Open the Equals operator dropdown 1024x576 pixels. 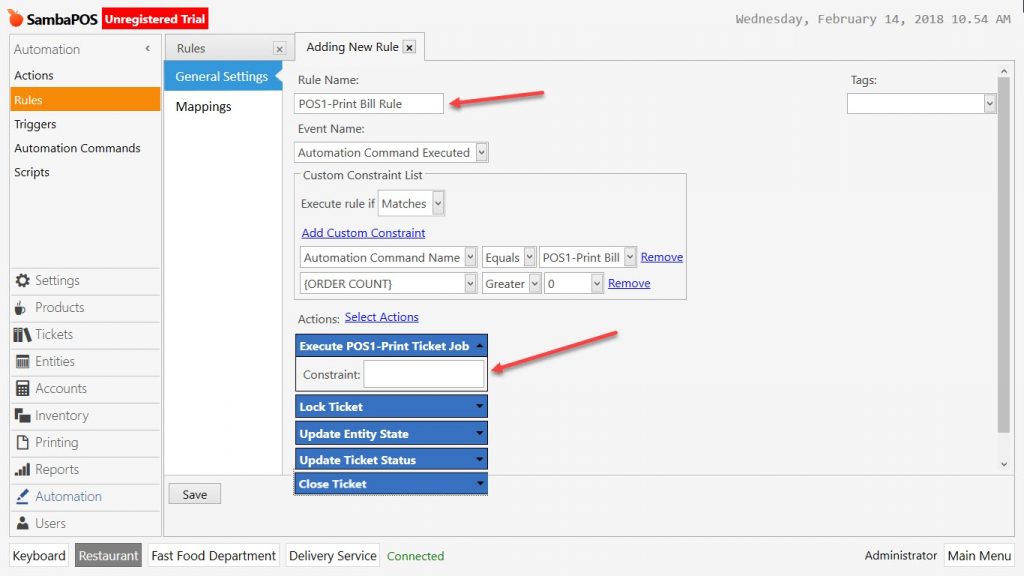pos(530,257)
